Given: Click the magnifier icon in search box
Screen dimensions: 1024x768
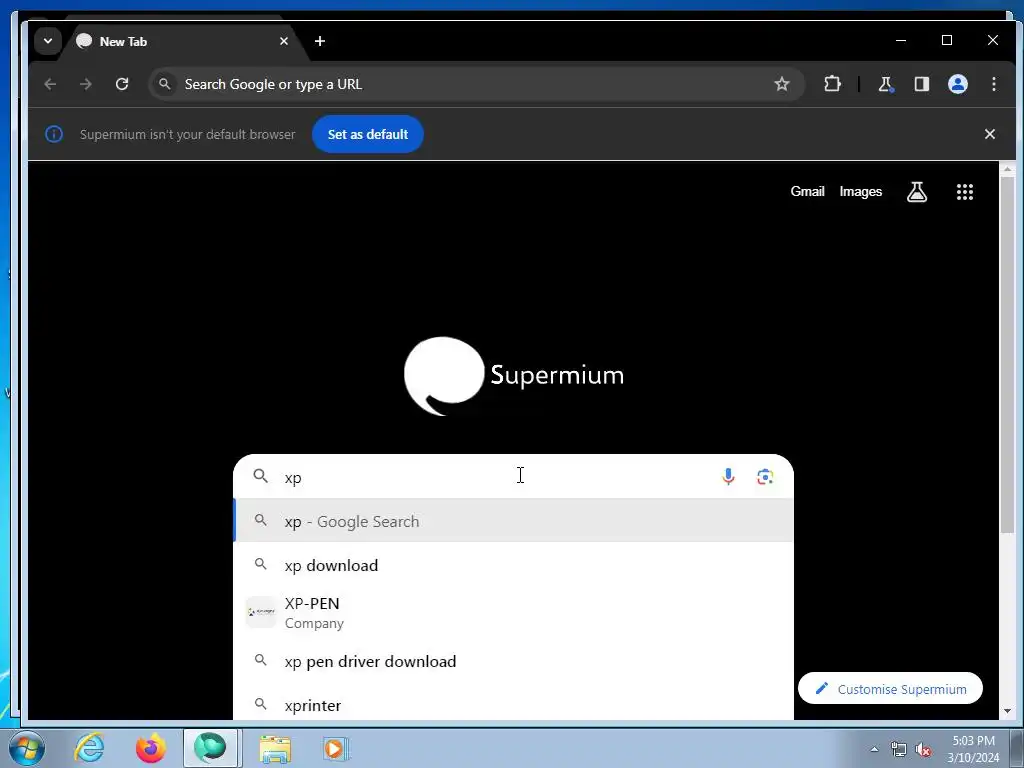Looking at the screenshot, I should tap(261, 476).
